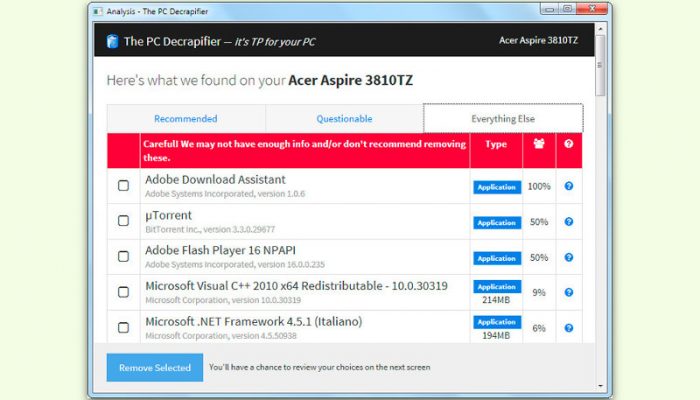This screenshot has width=700, height=400.
Task: Click the 50% value for Adobe Flash Player
Action: (x=539, y=258)
